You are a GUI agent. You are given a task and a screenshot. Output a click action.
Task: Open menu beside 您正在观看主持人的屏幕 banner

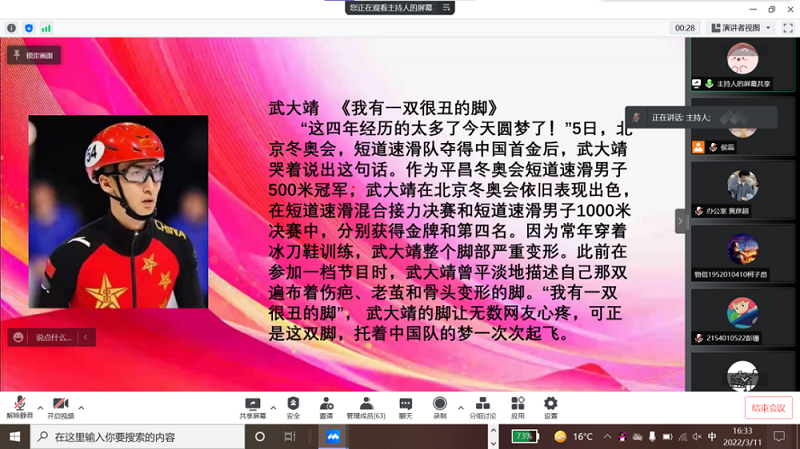click(447, 7)
